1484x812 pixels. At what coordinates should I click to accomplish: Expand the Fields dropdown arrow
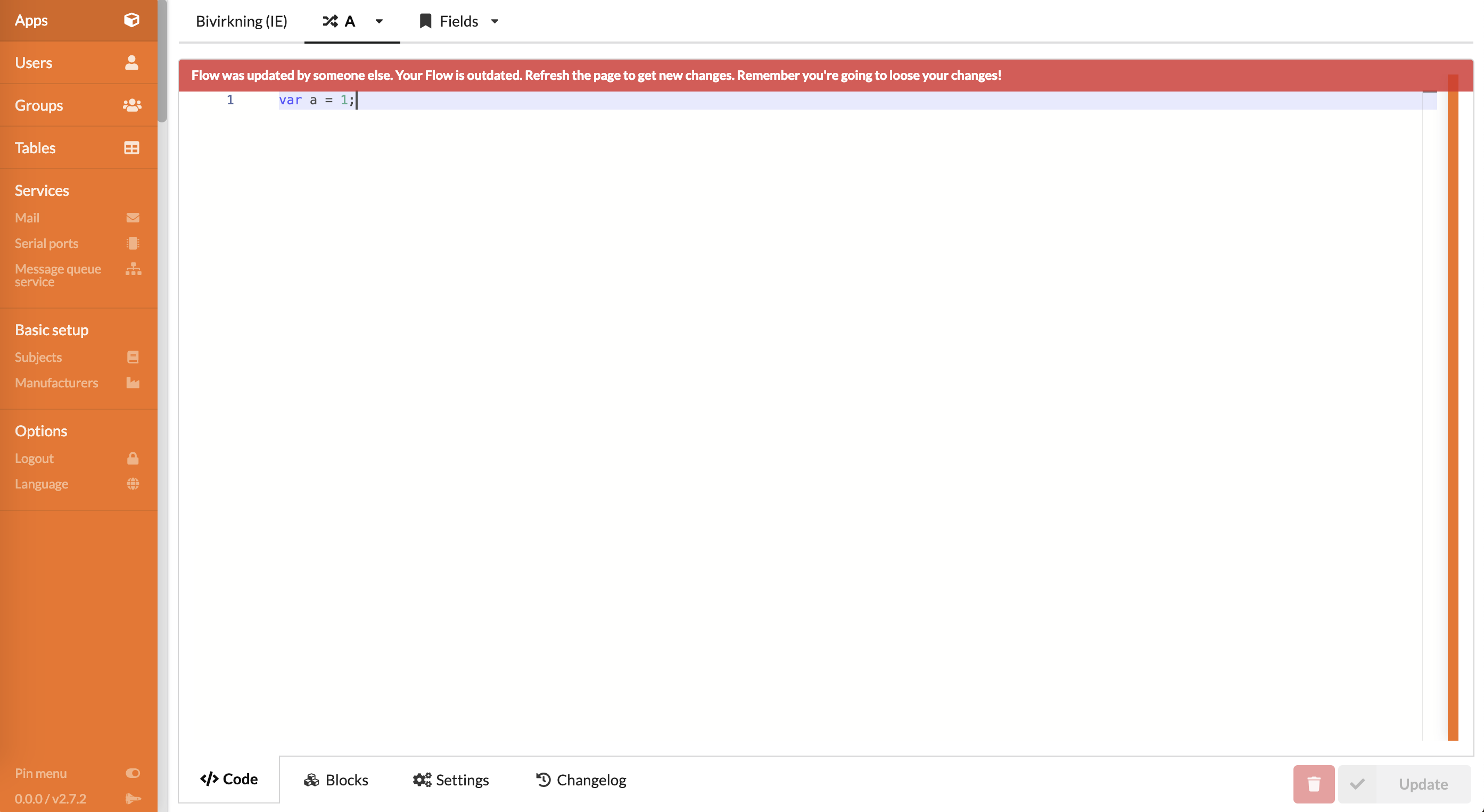495,21
